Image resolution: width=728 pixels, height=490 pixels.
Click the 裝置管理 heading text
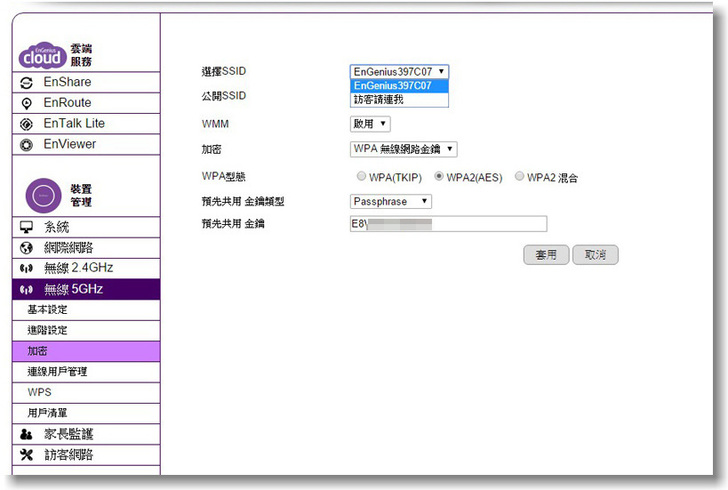pos(81,196)
